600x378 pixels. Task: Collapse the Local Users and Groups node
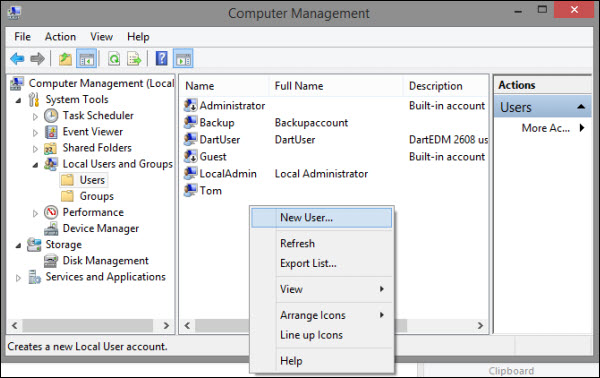[x=35, y=165]
